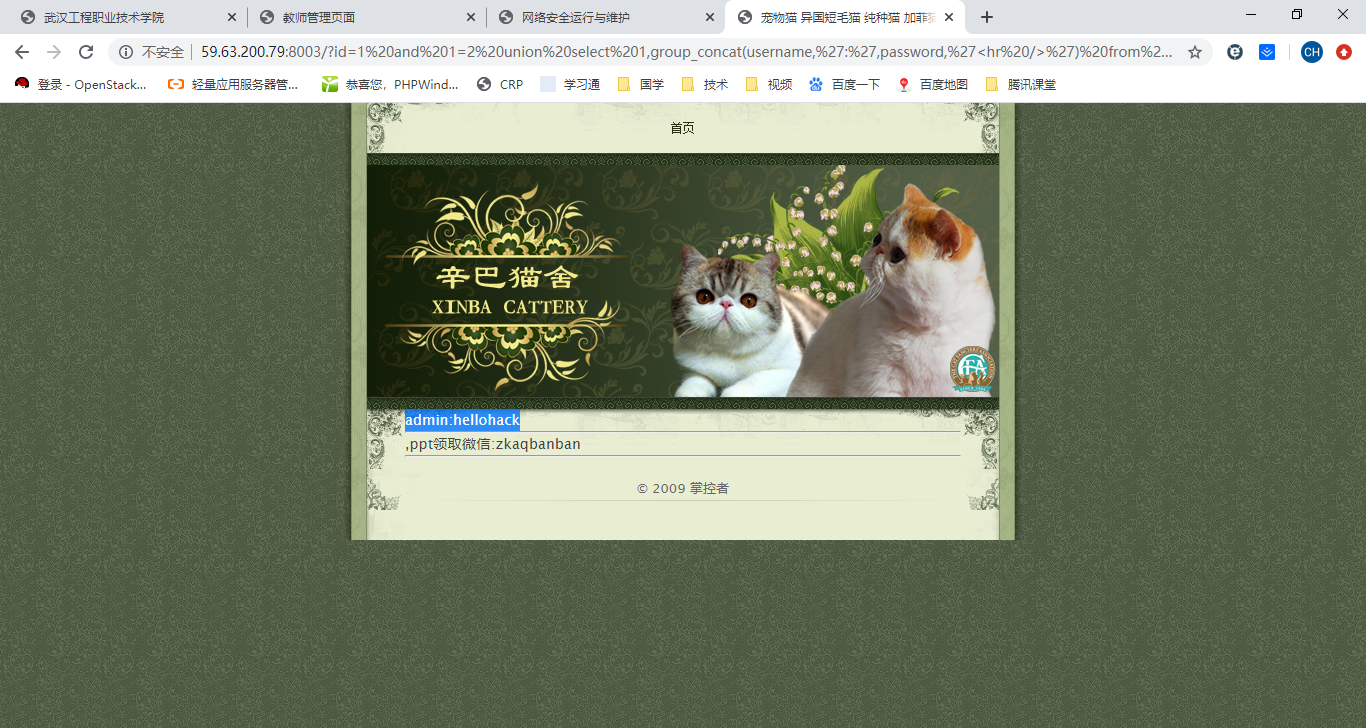1366x728 pixels.
Task: Restore down the browser window
Action: (x=1297, y=14)
